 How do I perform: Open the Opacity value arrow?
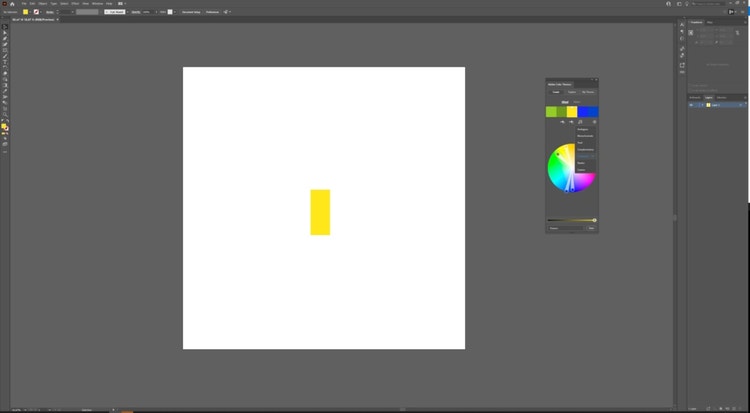(x=156, y=12)
